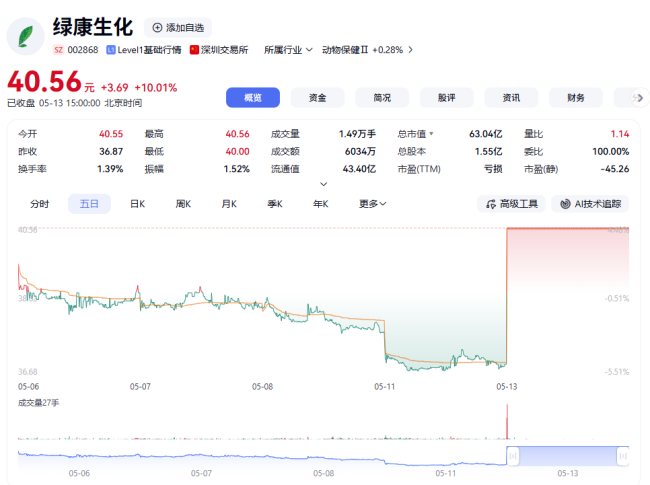The image size is (650, 485).
Task: Open the 更多 chart period dropdown
Action: (372, 204)
